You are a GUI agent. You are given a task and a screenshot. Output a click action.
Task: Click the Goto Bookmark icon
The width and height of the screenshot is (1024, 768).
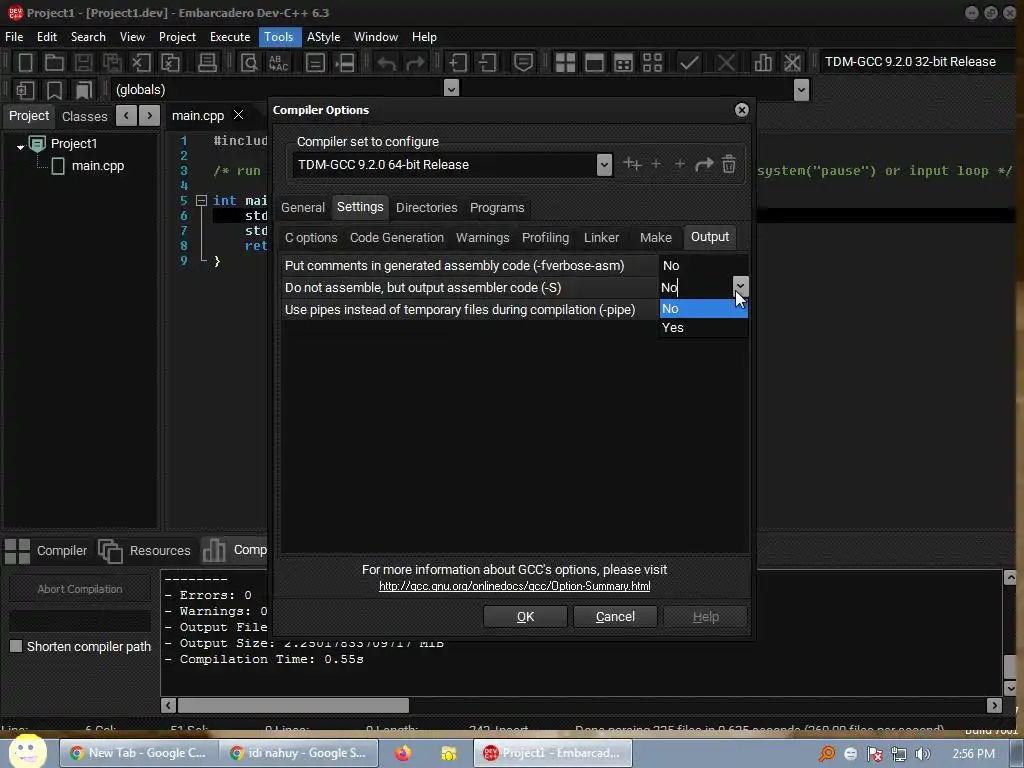84,89
